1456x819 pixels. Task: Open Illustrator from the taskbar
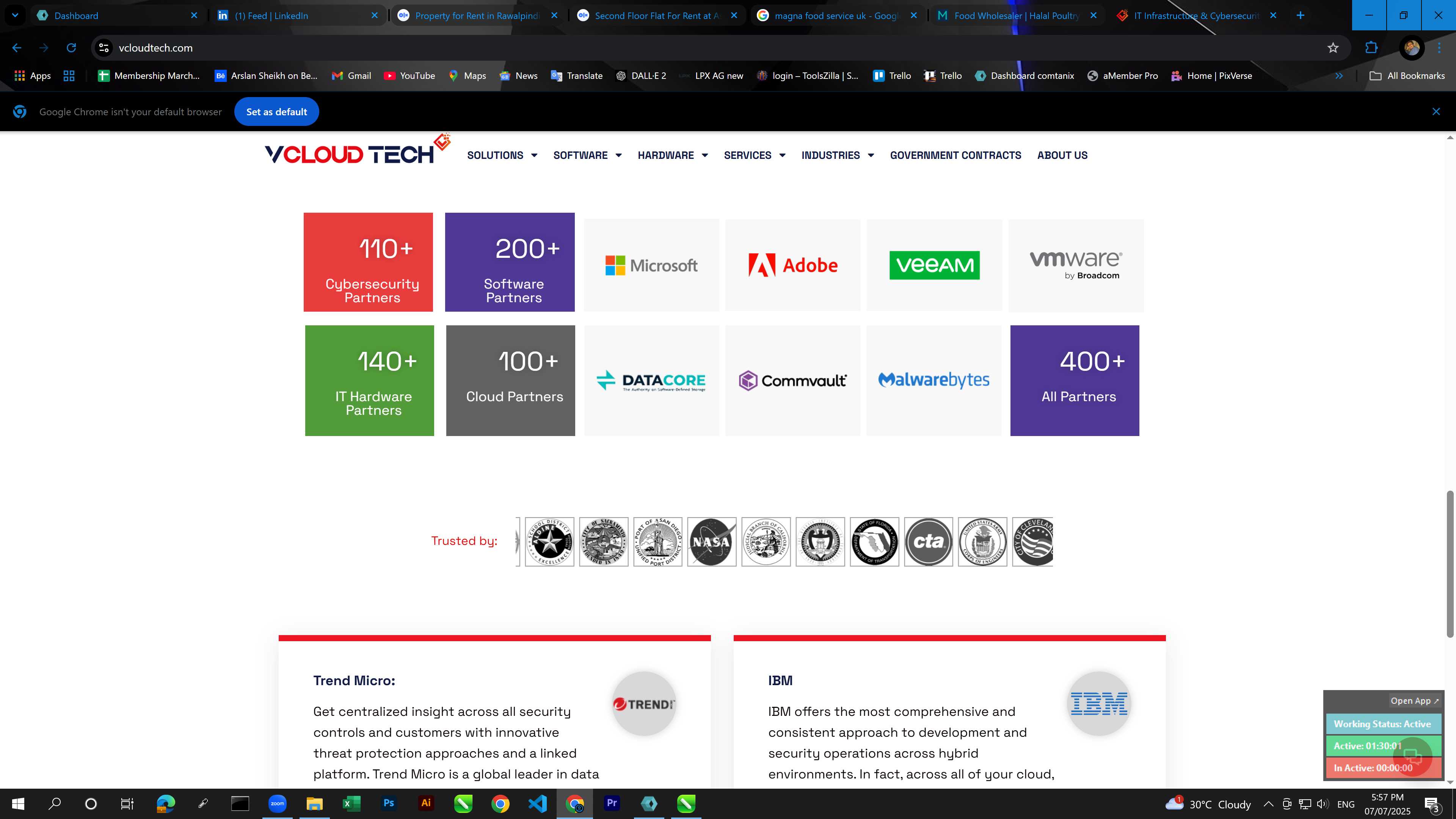(425, 803)
